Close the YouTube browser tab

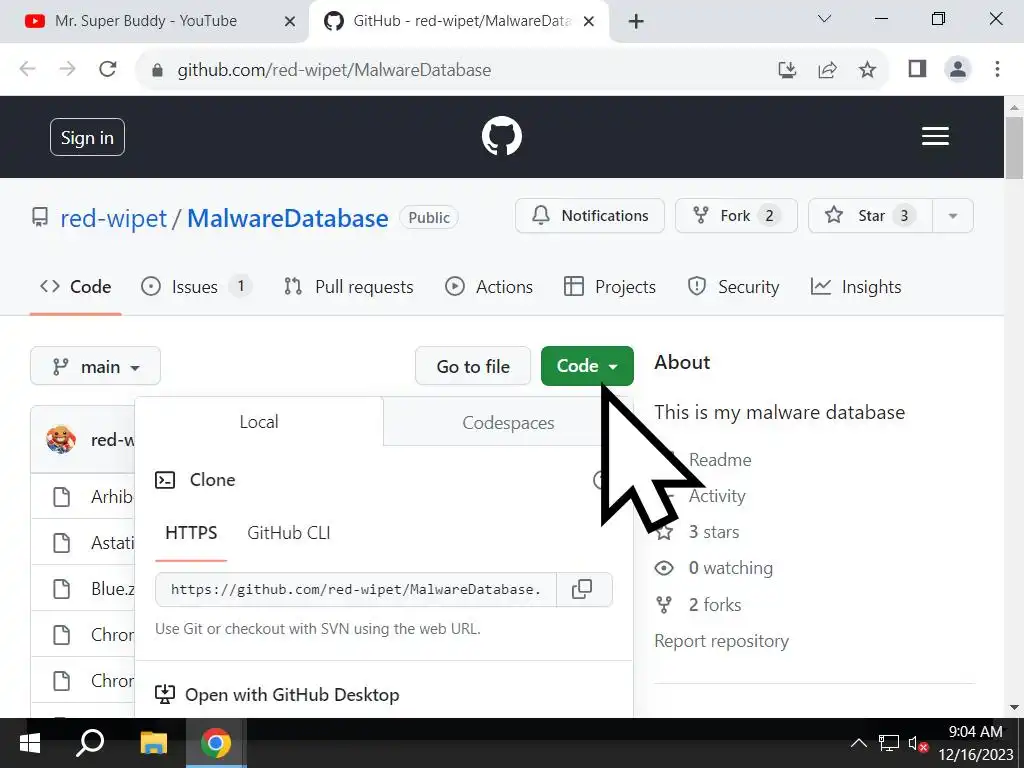point(290,22)
